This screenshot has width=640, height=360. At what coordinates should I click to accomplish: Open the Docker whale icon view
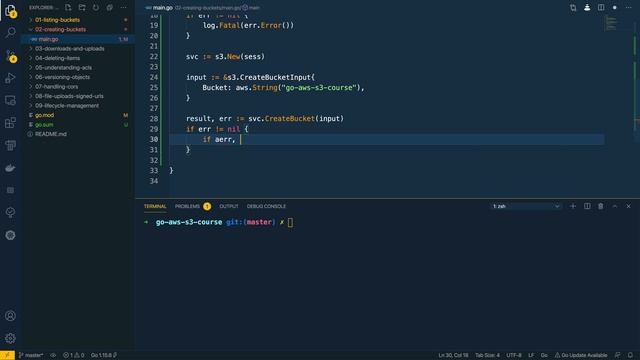[10, 168]
